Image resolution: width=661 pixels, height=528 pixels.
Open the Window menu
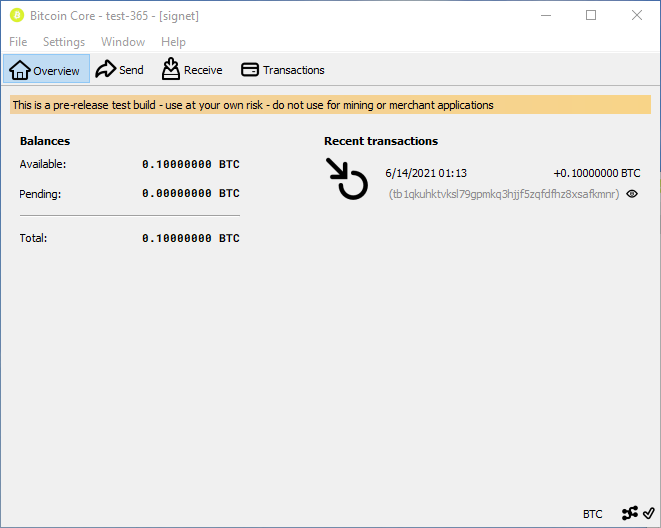click(x=123, y=42)
